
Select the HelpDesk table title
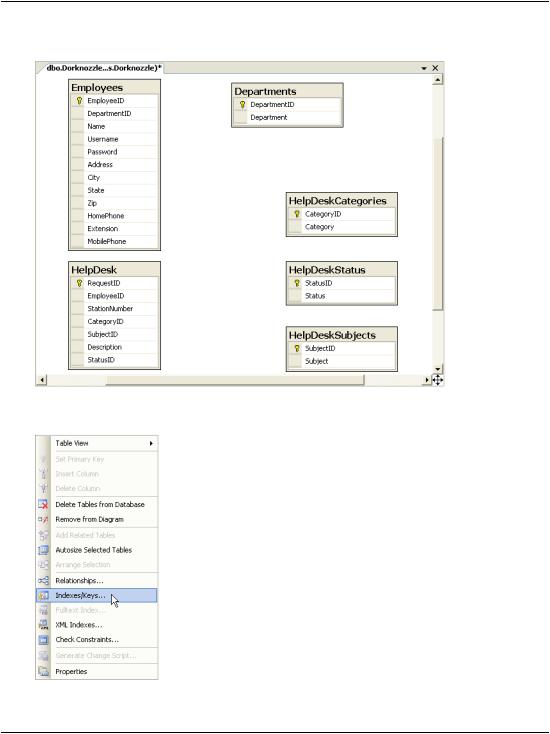[x=115, y=270]
